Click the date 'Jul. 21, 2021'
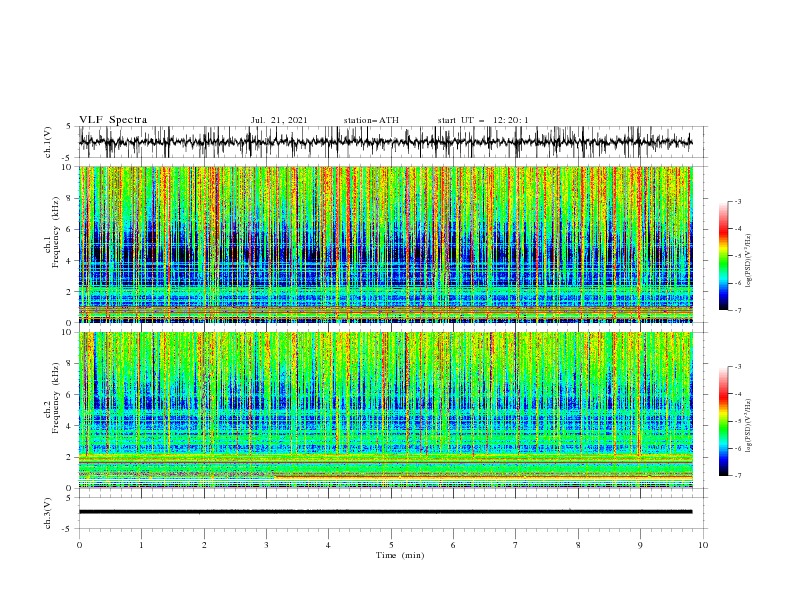The height and width of the screenshot is (612, 792). 279,120
